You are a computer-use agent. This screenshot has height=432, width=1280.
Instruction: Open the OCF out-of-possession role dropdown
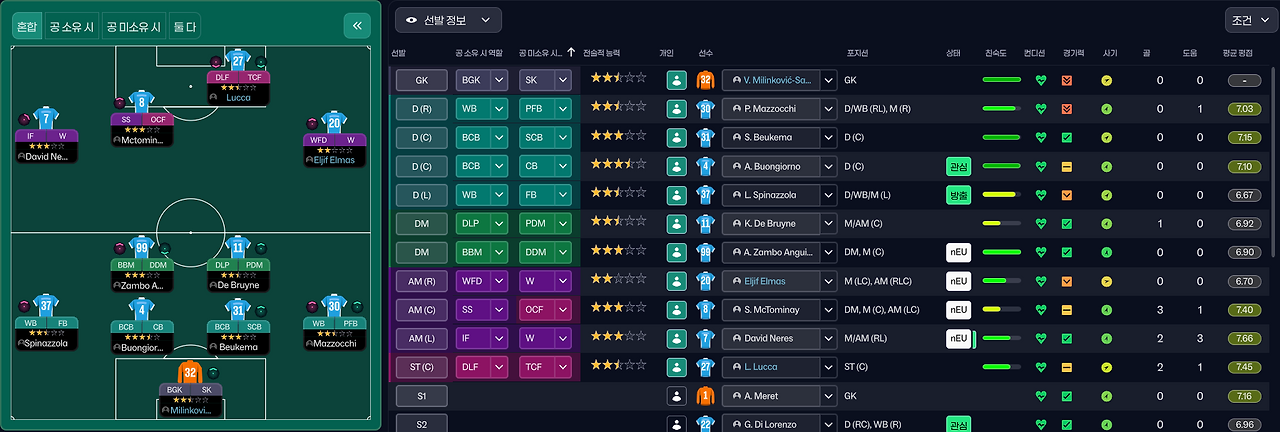pos(545,310)
